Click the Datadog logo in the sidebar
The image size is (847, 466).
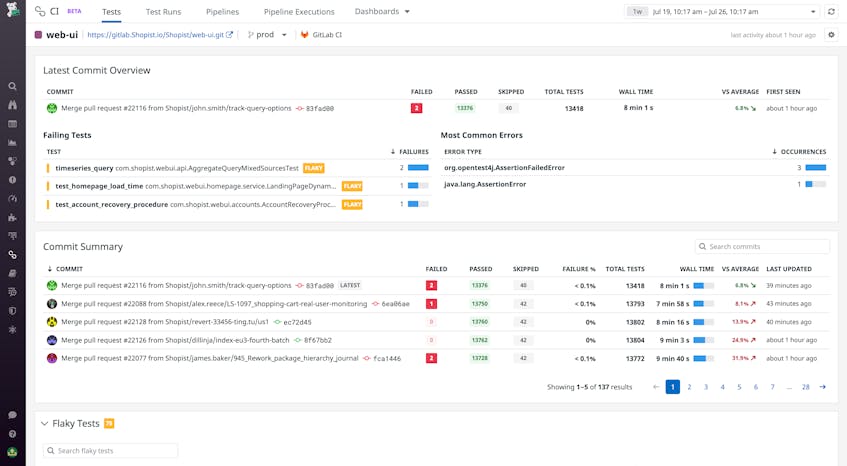pyautogui.click(x=12, y=9)
